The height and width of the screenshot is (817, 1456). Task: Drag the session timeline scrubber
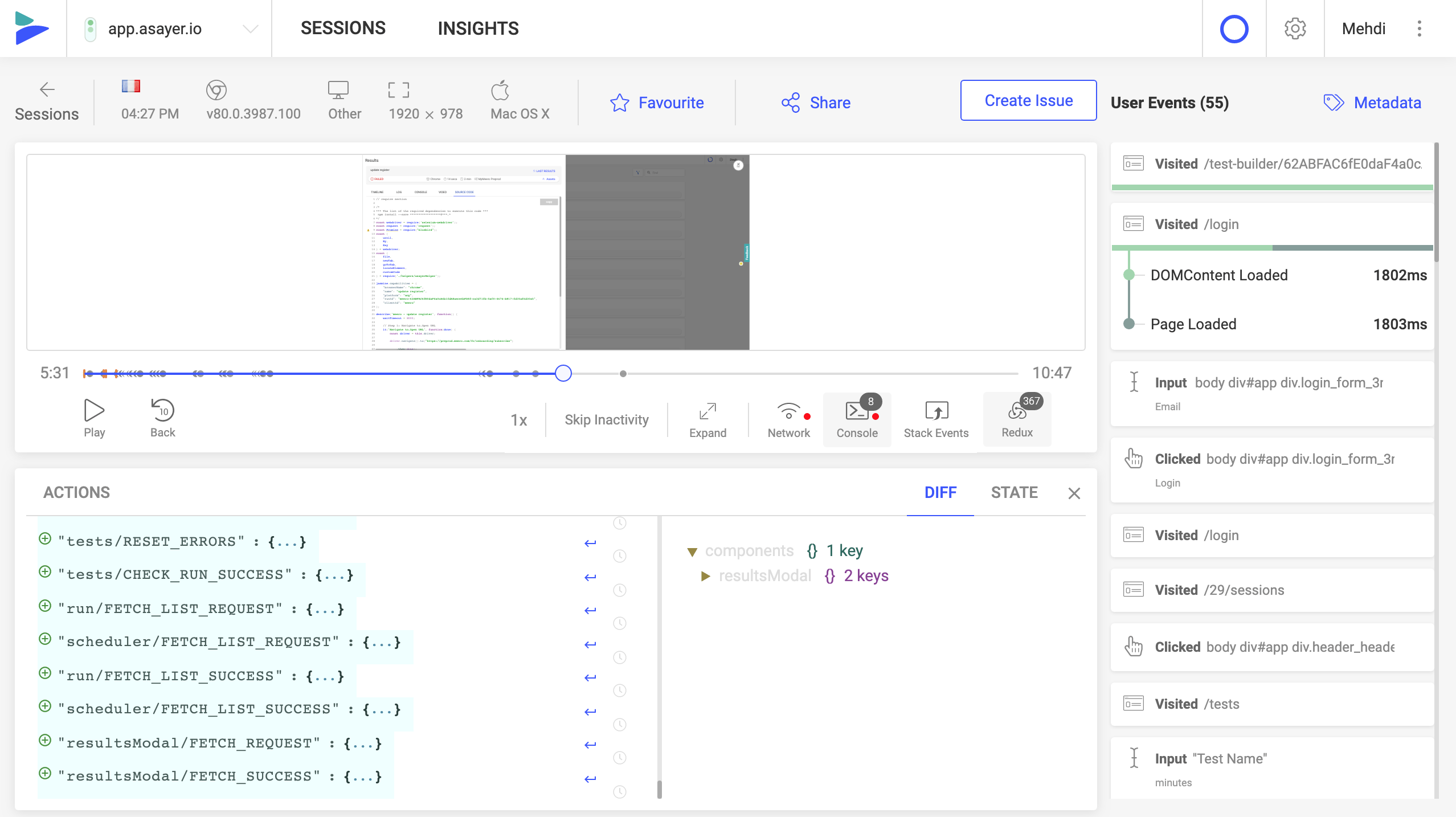[564, 372]
